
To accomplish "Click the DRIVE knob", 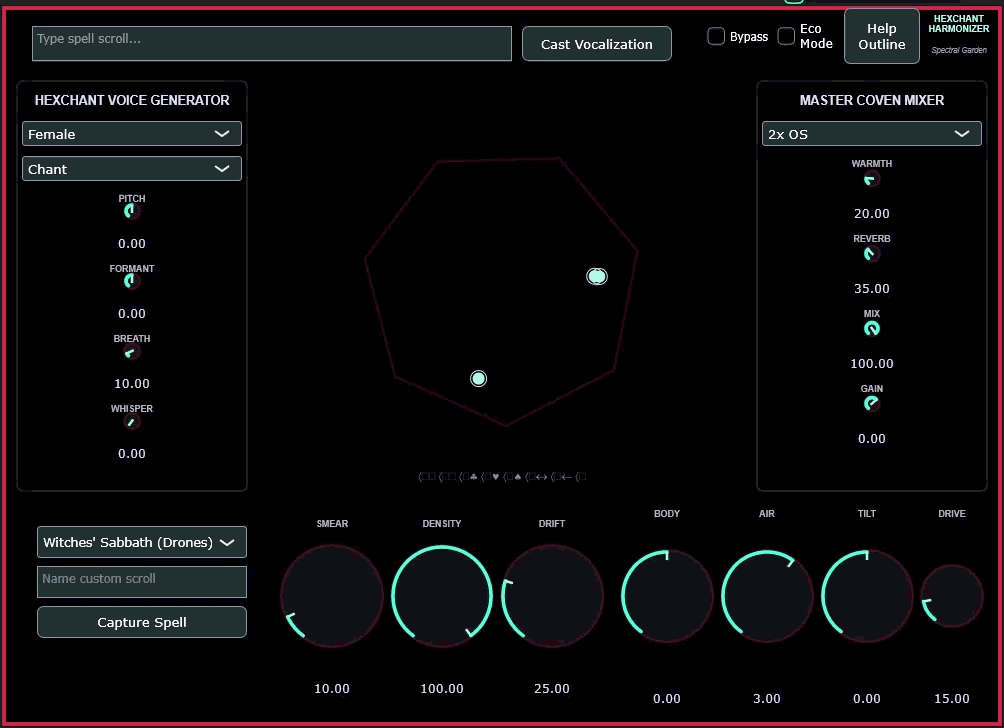I will click(x=951, y=596).
